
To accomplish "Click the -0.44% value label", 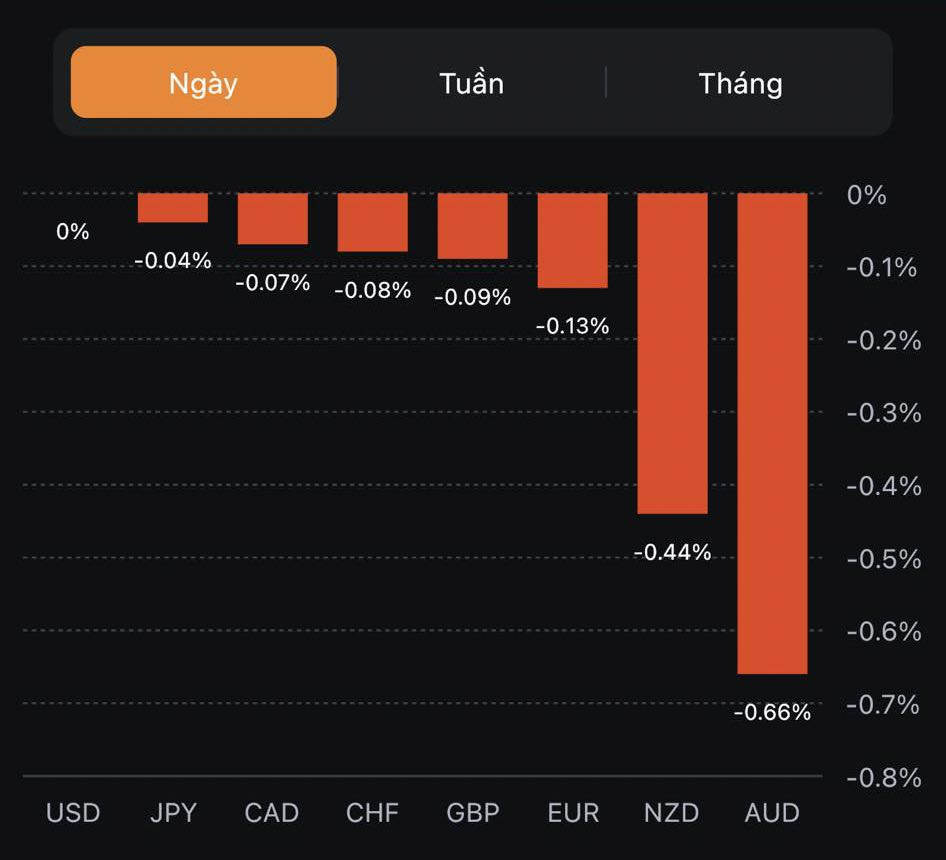I will (x=672, y=552).
